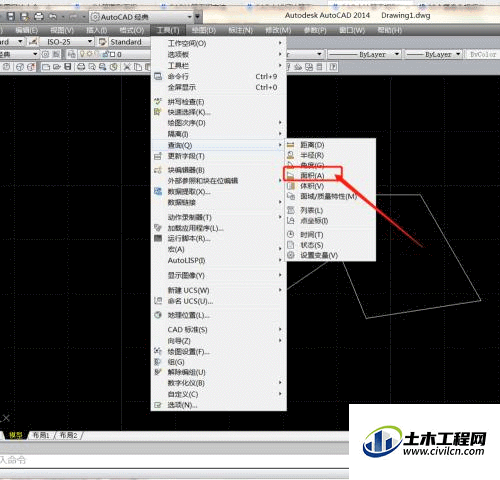The height and width of the screenshot is (480, 500).
Task: Click the Copy icon in standard toolbar
Action: [137, 67]
